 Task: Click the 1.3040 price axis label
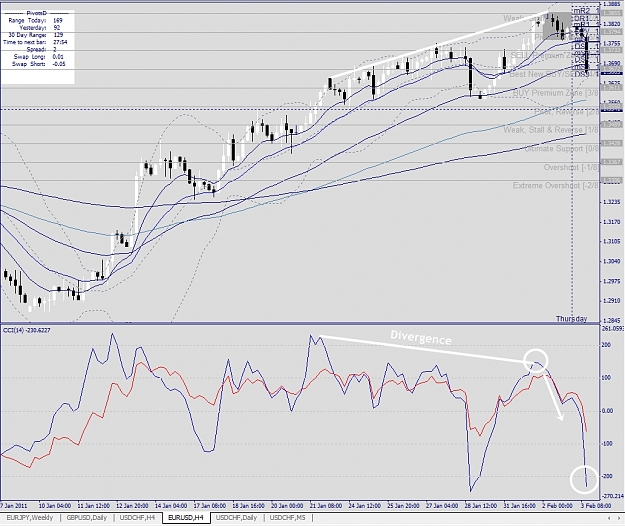(x=612, y=261)
